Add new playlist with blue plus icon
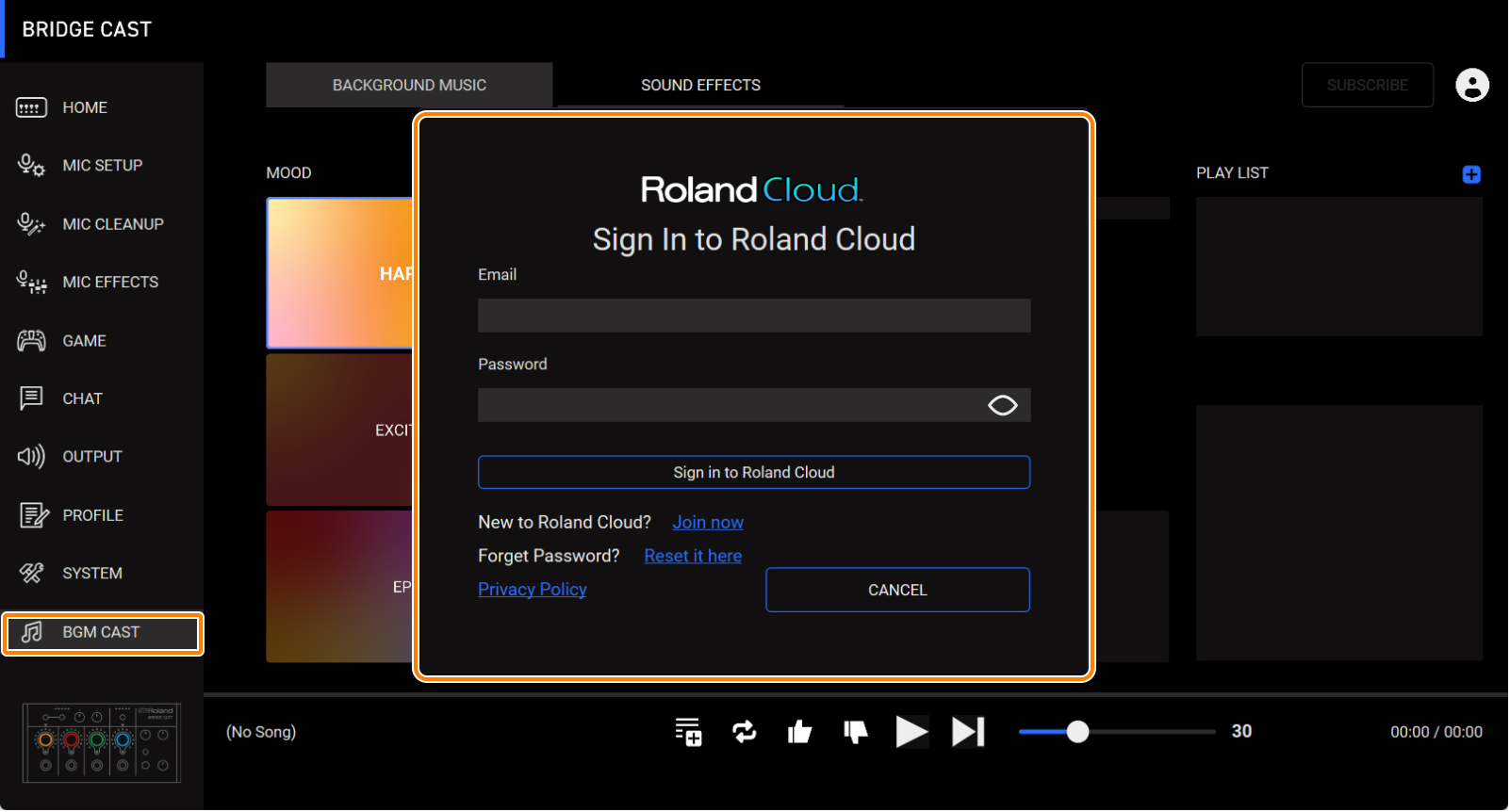The width and height of the screenshot is (1510, 812). point(1470,174)
